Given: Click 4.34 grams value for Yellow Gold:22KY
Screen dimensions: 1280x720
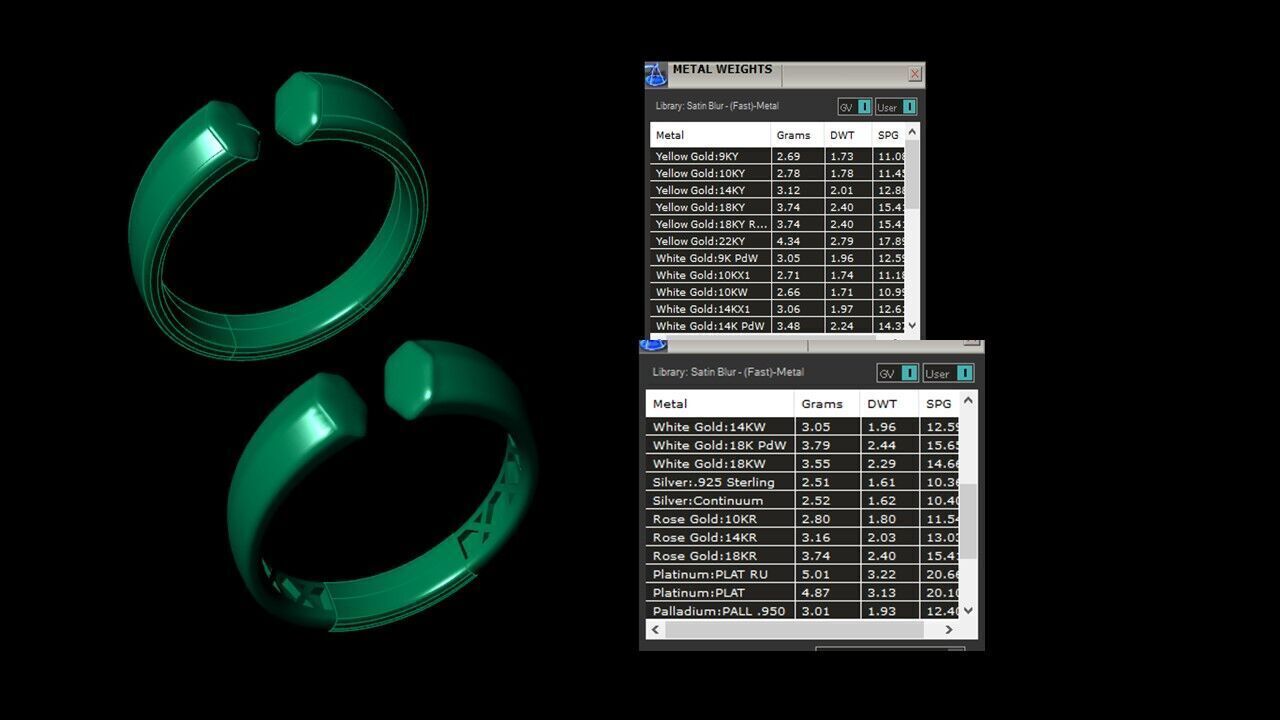Looking at the screenshot, I should pyautogui.click(x=789, y=242).
